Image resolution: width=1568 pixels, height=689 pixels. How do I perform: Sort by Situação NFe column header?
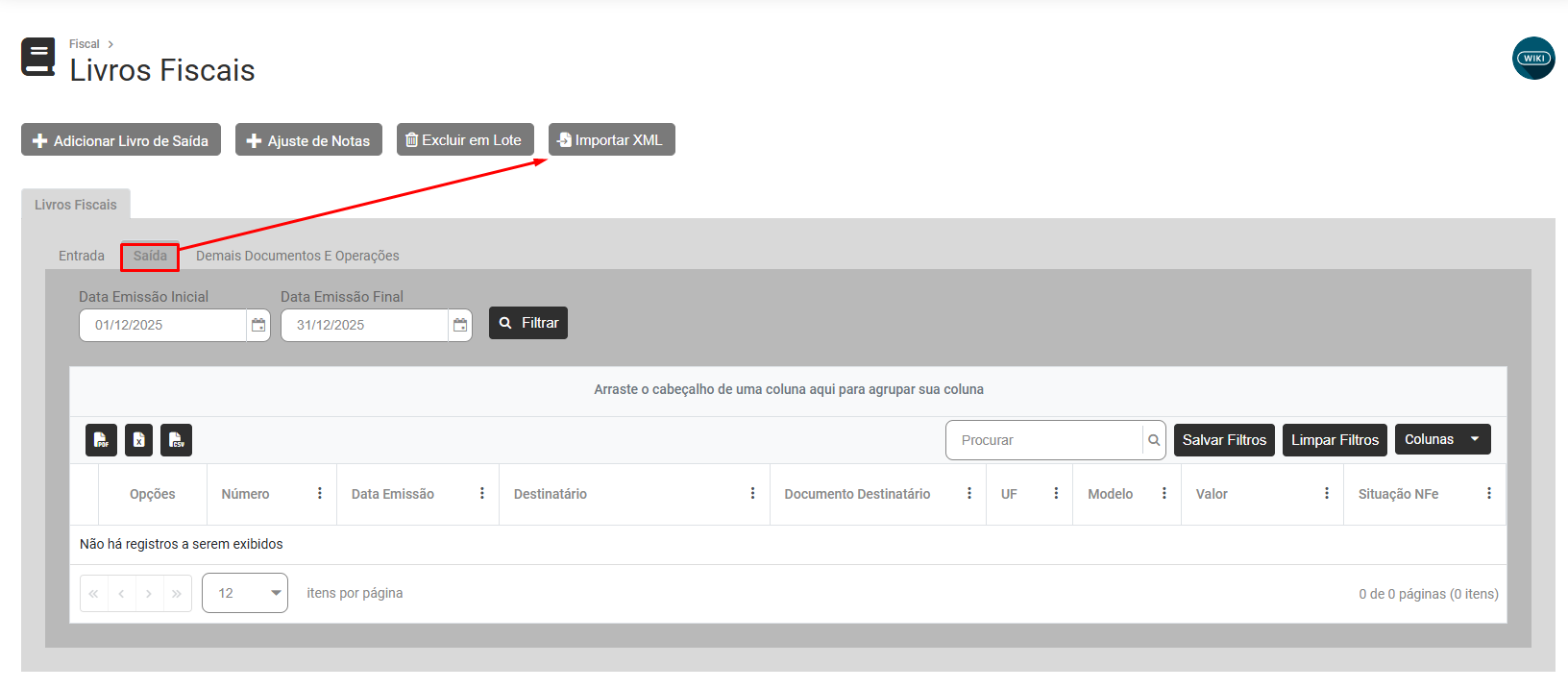1398,494
